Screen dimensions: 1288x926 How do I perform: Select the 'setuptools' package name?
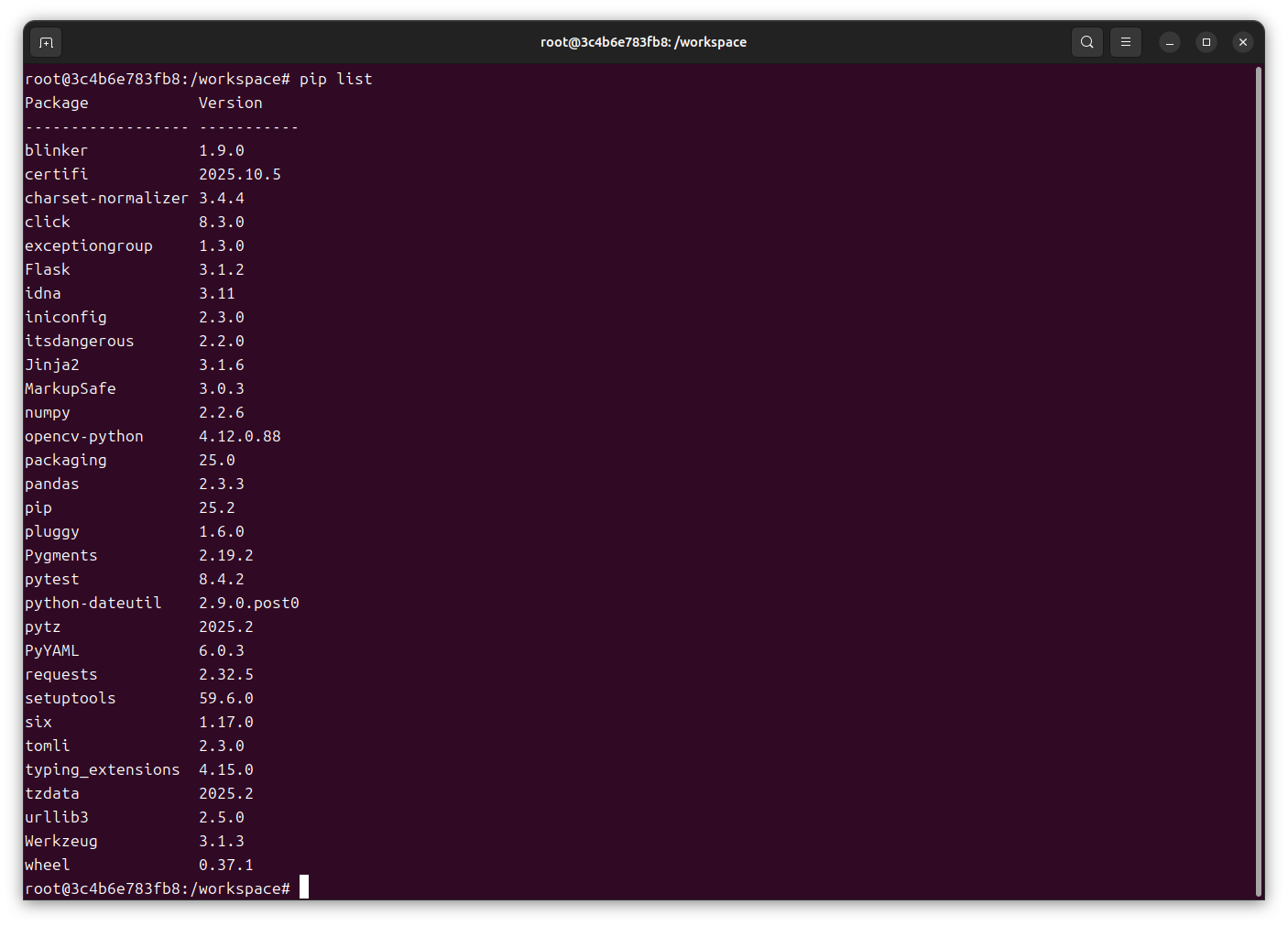tap(71, 699)
